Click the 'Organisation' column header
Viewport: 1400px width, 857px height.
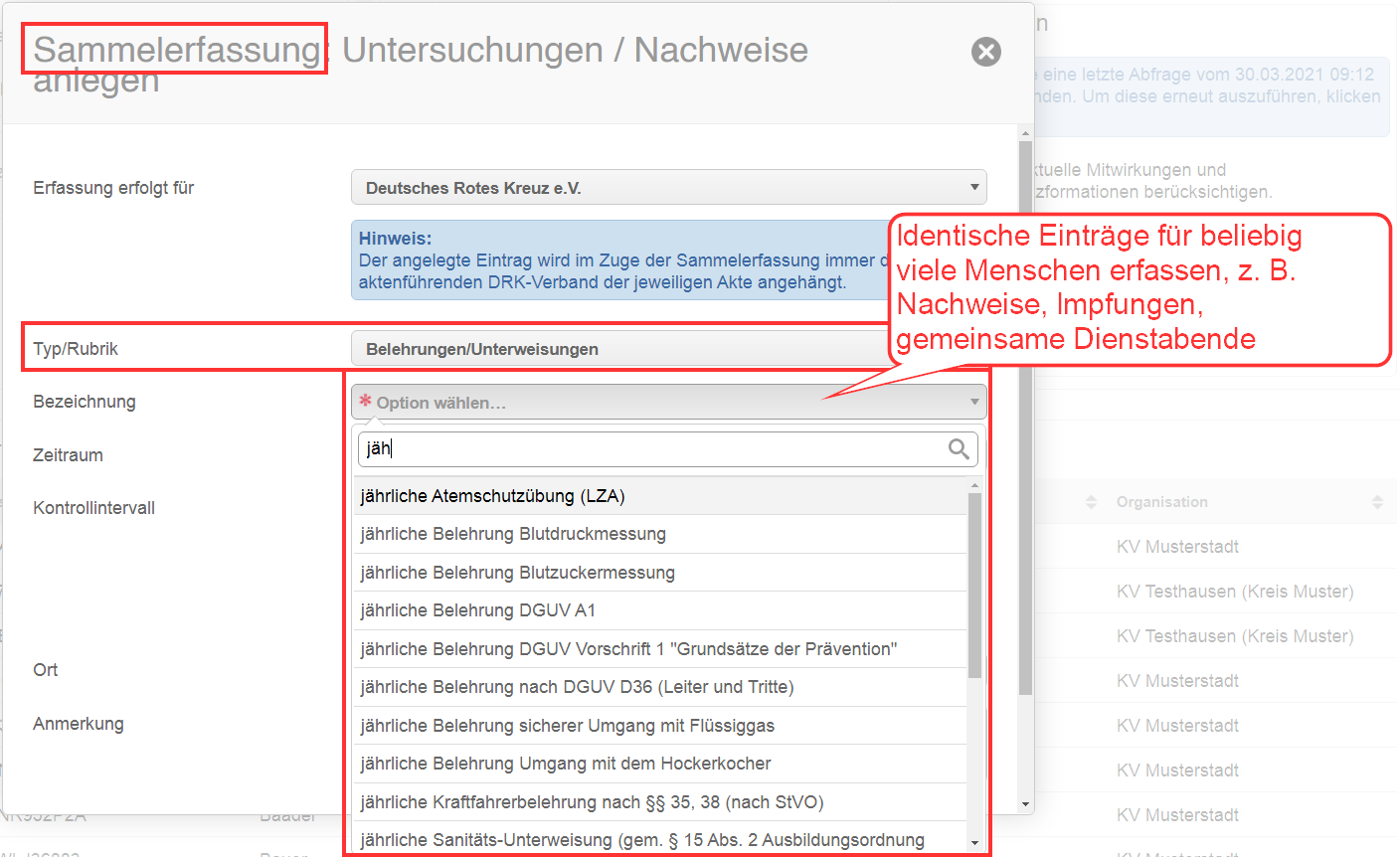click(x=1161, y=502)
